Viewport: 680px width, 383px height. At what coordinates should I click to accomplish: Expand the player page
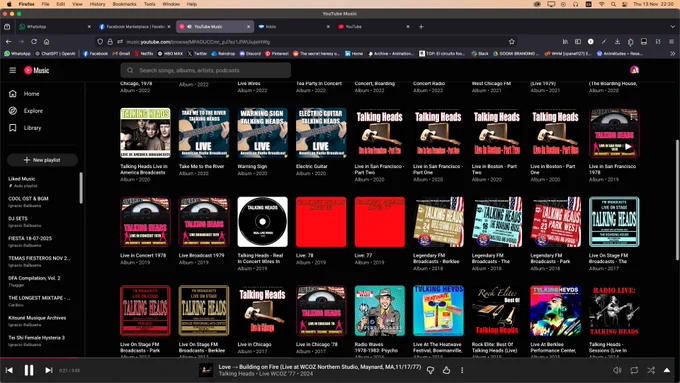(667, 370)
